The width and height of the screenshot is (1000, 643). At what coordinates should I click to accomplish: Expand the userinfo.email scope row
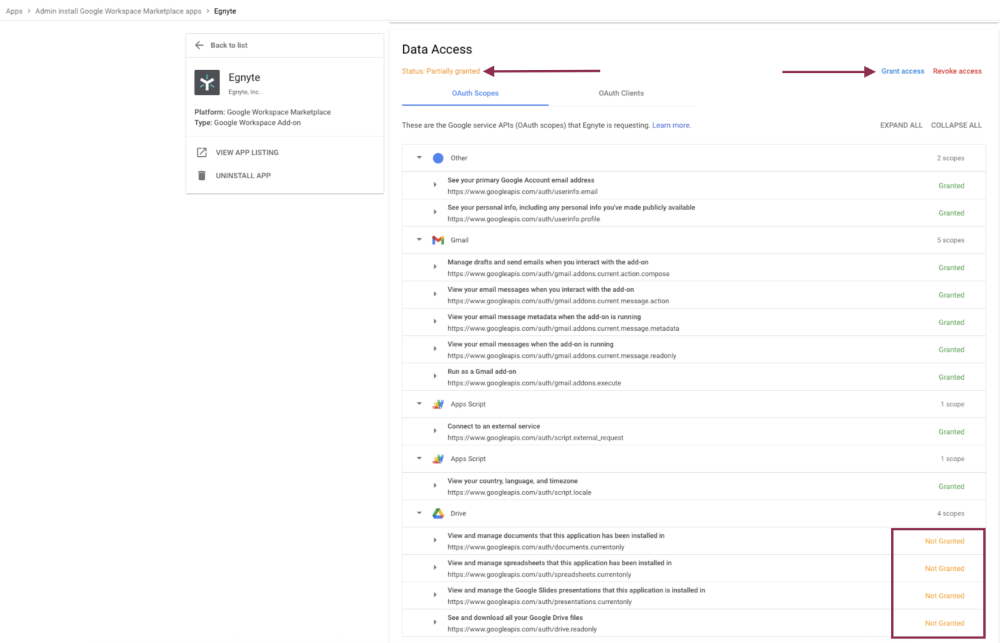tap(435, 185)
